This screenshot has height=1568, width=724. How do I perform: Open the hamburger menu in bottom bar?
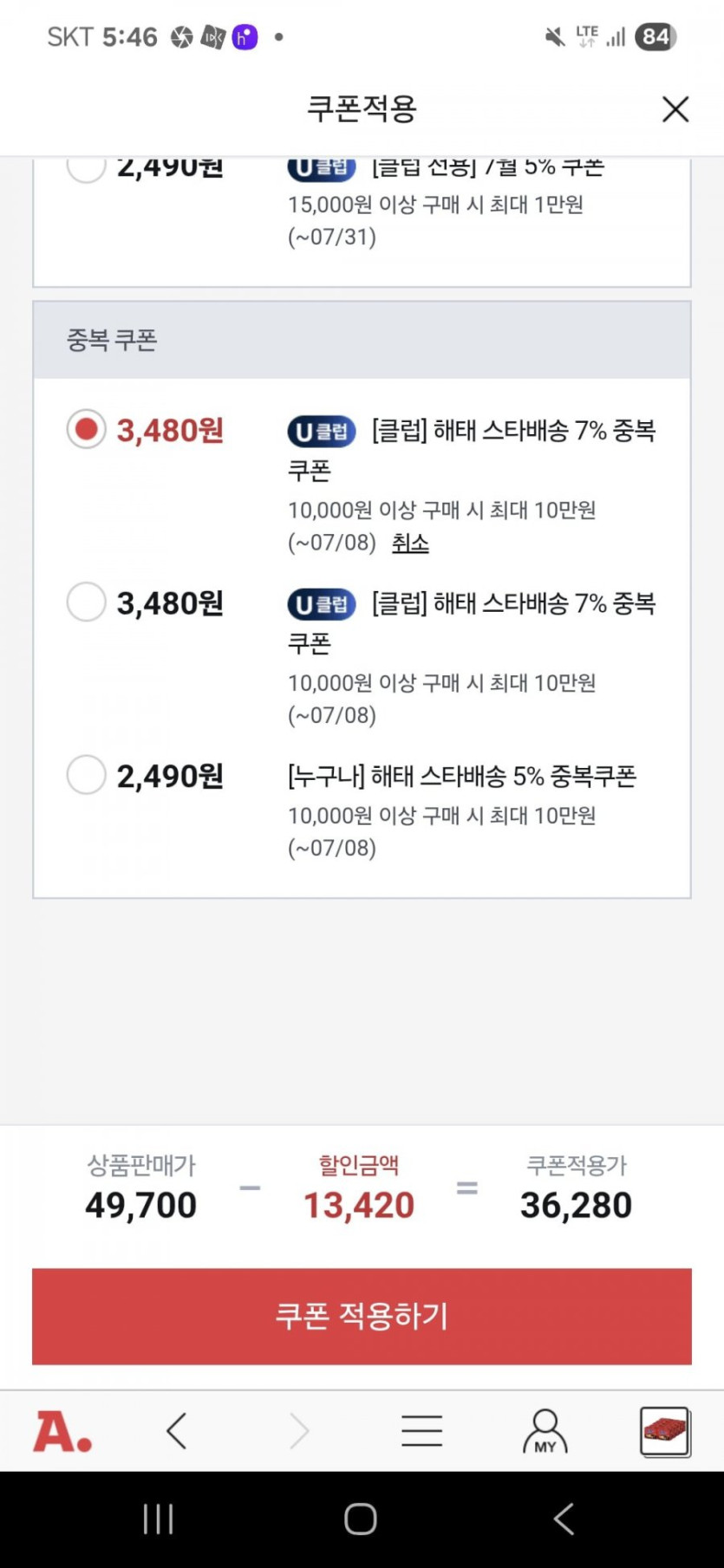pos(422,1431)
